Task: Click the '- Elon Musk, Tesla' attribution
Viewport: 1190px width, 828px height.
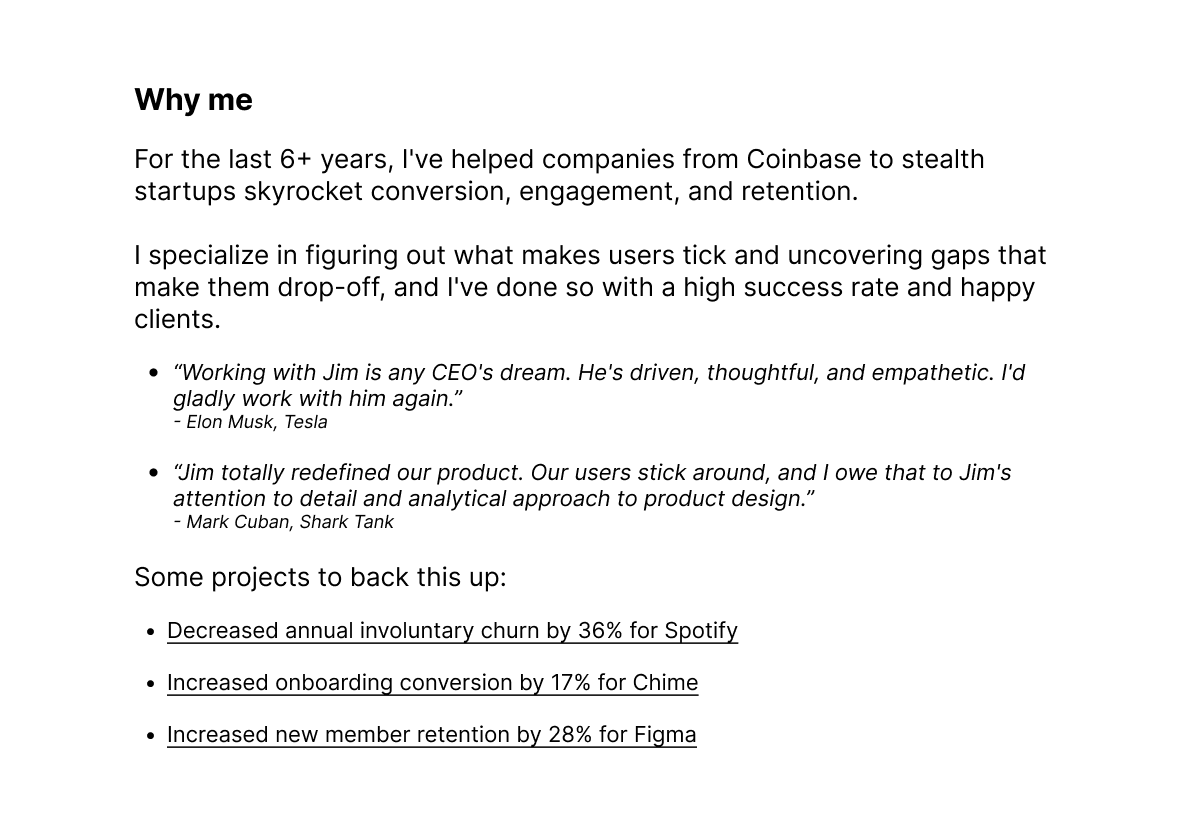Action: [250, 422]
